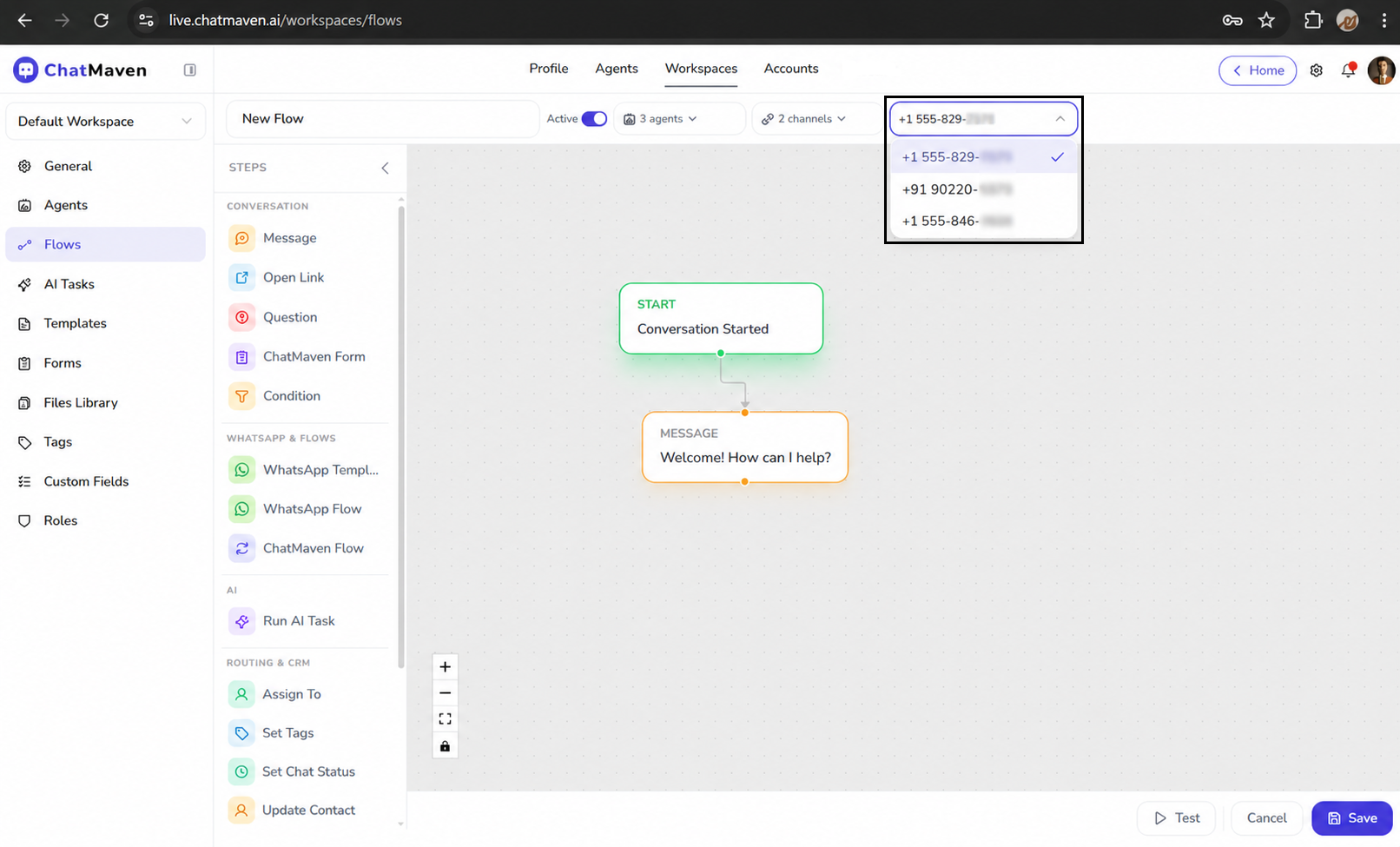This screenshot has height=847, width=1400.
Task: Zoom in the canvas with plus button
Action: coord(445,667)
